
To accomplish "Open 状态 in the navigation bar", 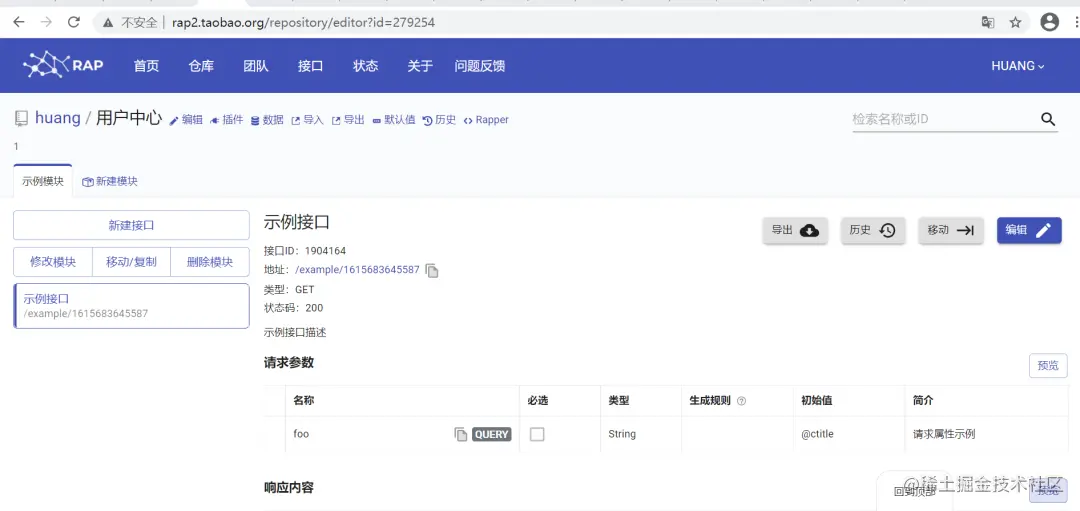I will point(366,65).
